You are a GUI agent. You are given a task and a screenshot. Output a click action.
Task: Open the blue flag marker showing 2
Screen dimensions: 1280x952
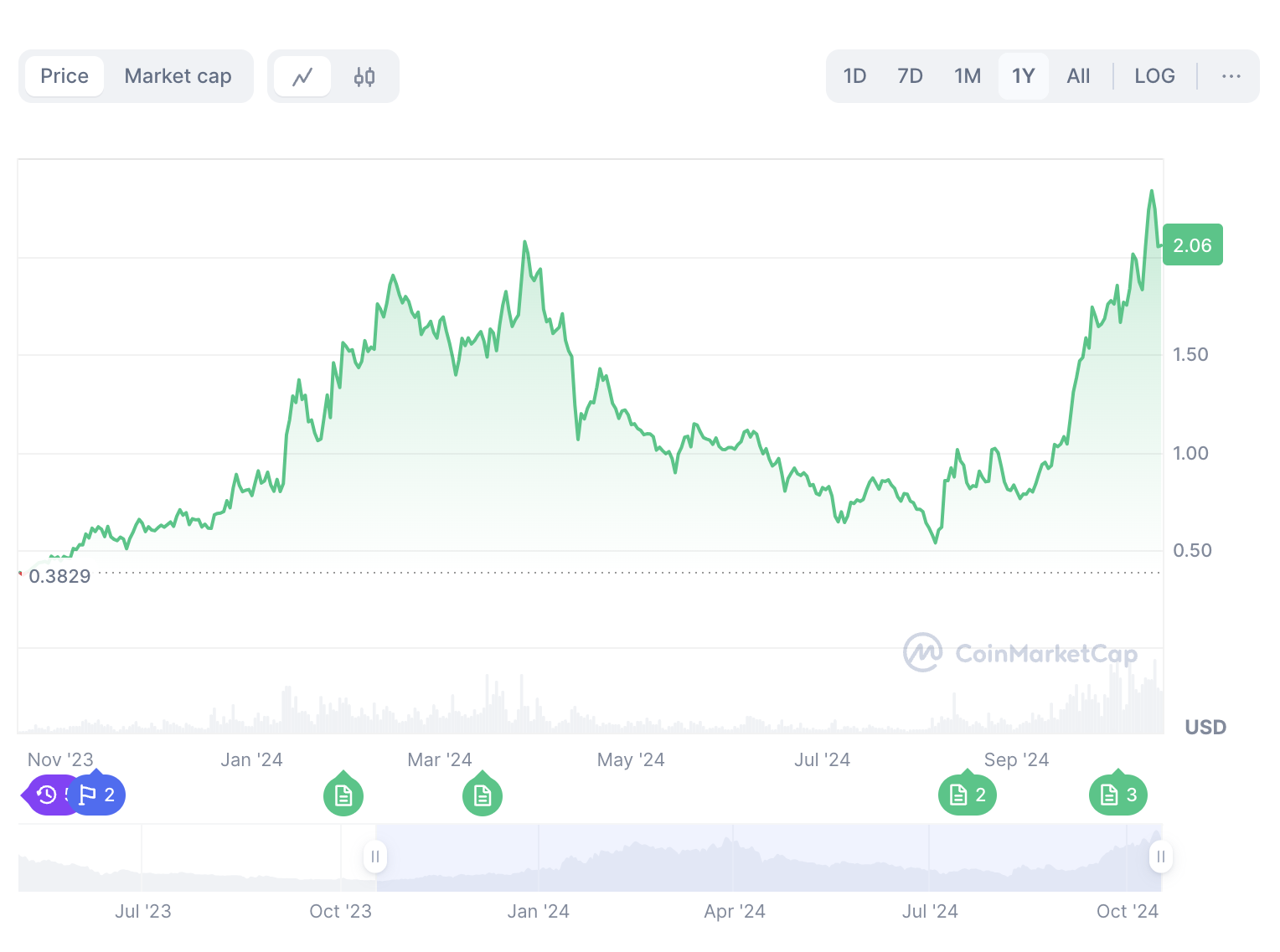pyautogui.click(x=97, y=795)
